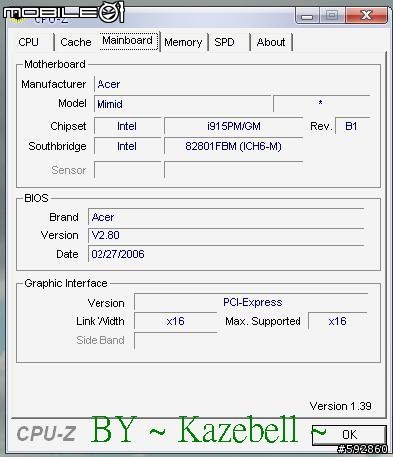Click the BIOS Brand Acer field

tap(226, 217)
